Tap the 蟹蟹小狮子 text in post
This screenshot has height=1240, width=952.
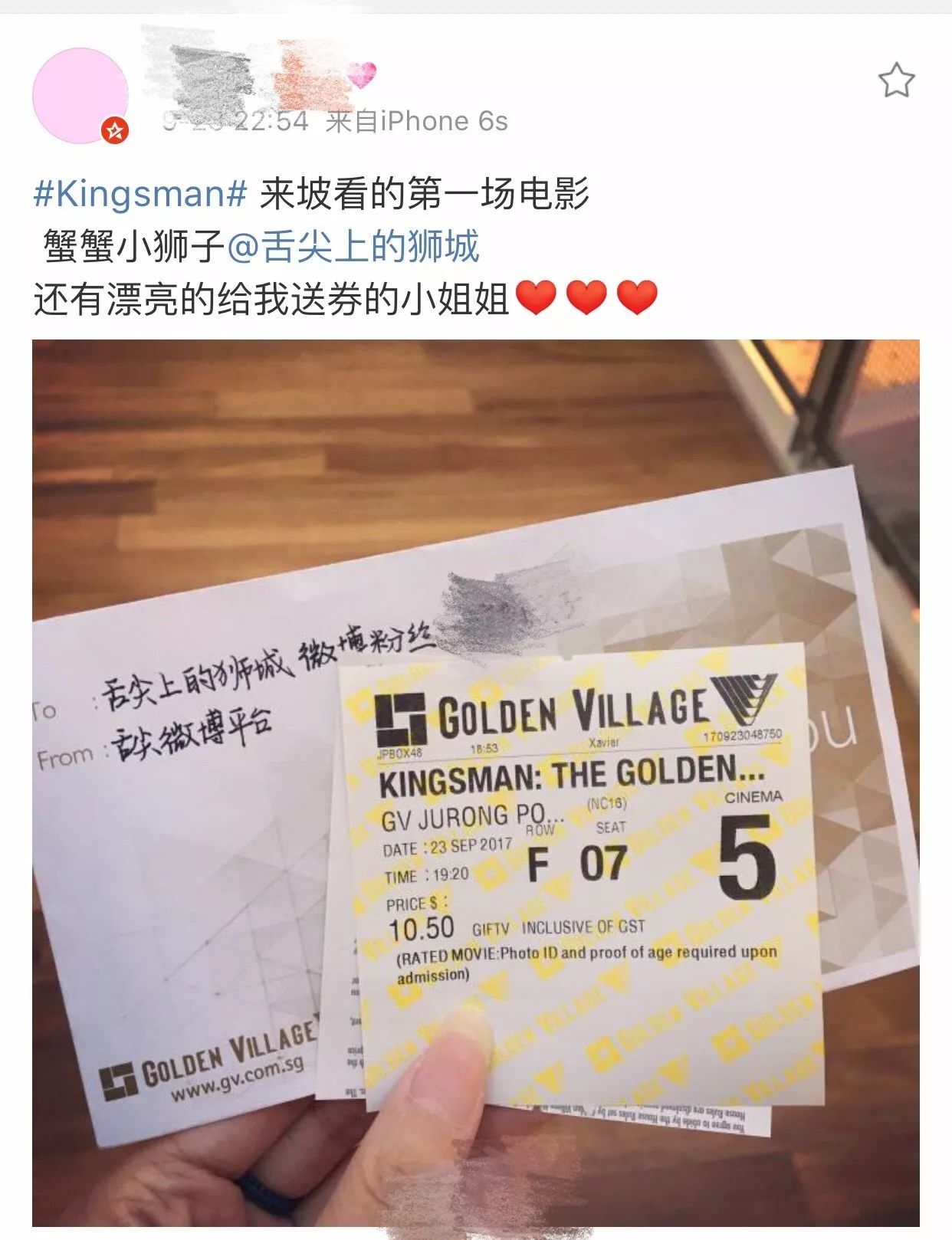coord(133,246)
